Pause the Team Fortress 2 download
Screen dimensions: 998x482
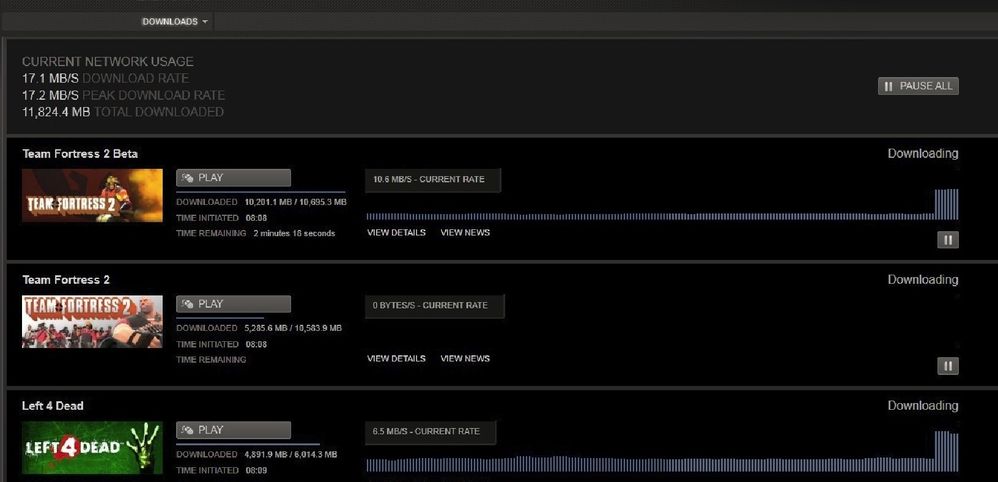(x=948, y=366)
